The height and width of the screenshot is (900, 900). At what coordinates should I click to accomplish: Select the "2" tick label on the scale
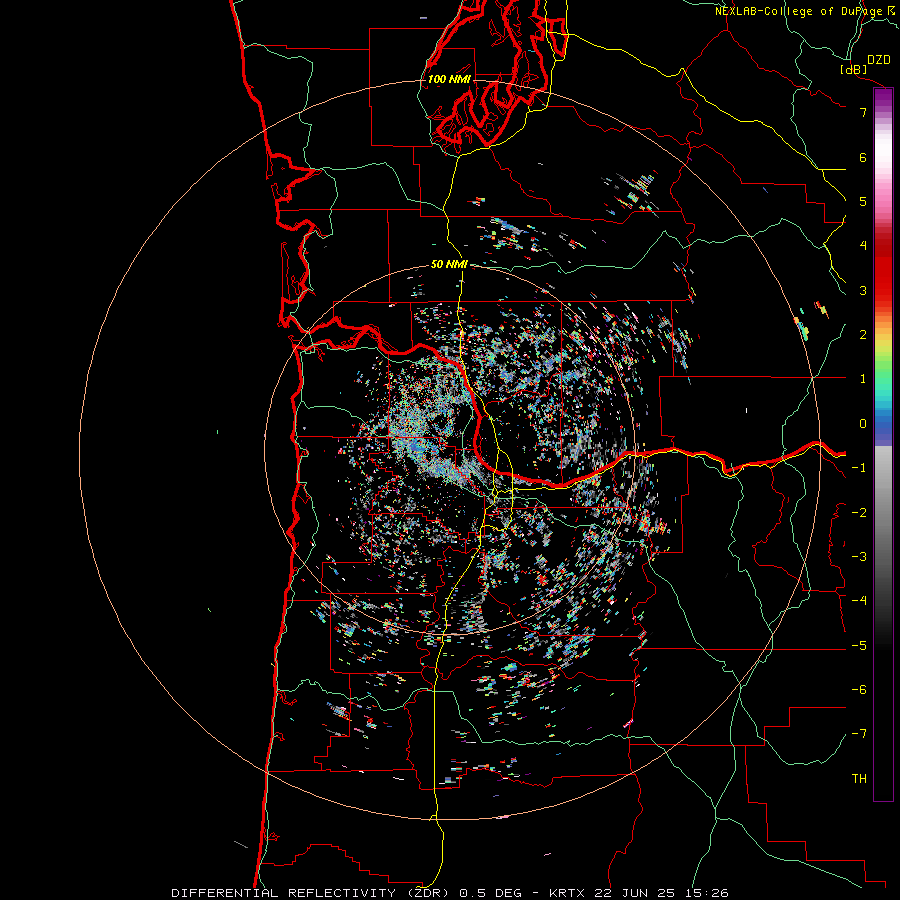(863, 335)
